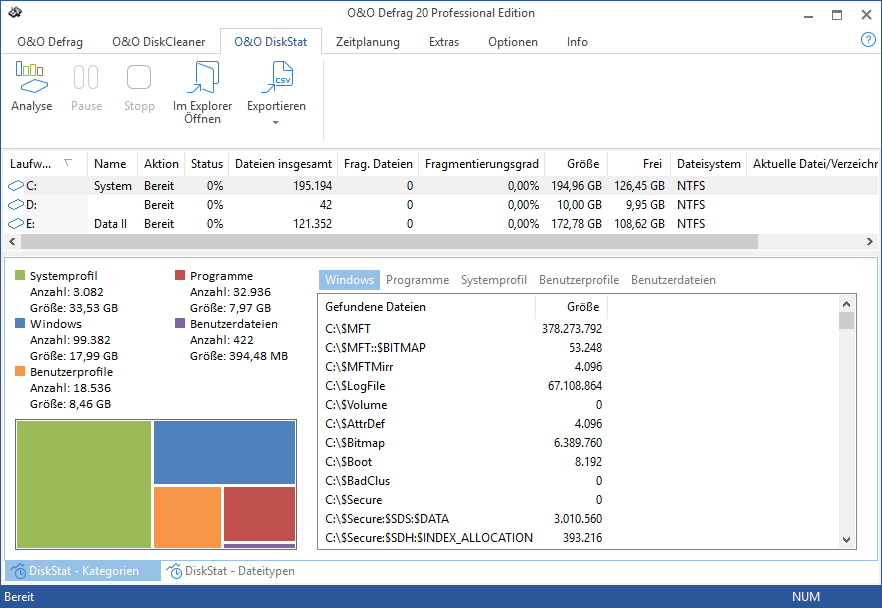Viewport: 882px width, 608px height.
Task: Click file list scroll down arrow
Action: pyautogui.click(x=847, y=539)
